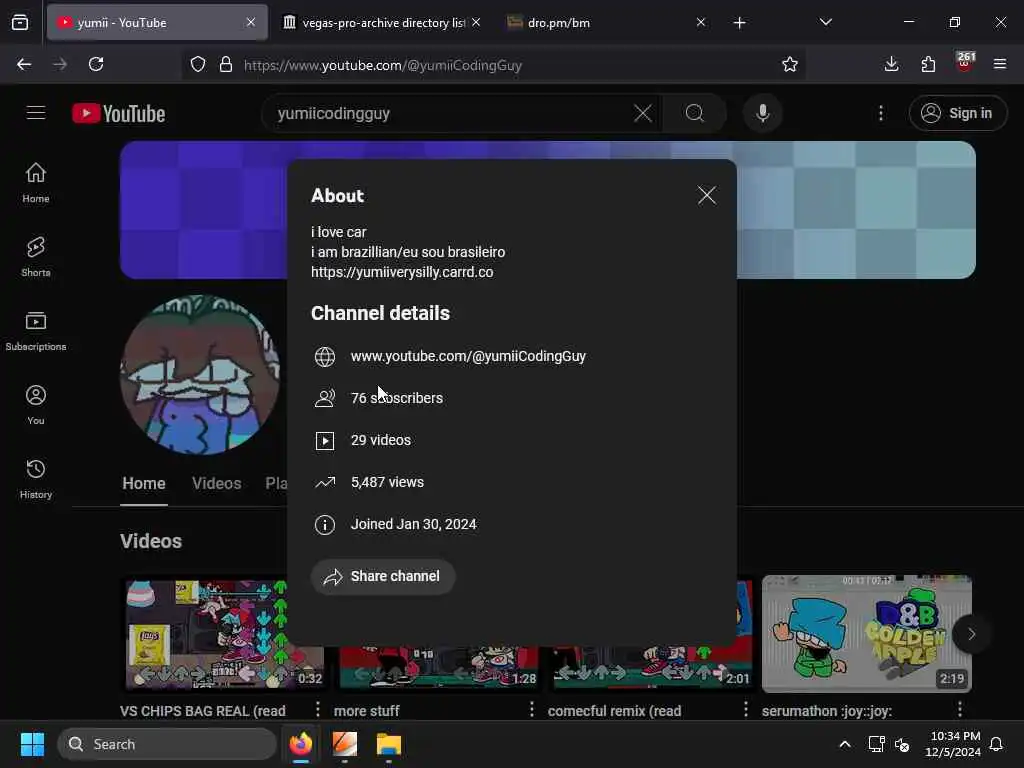
Task: Show tracking protection shield info
Action: 198,64
